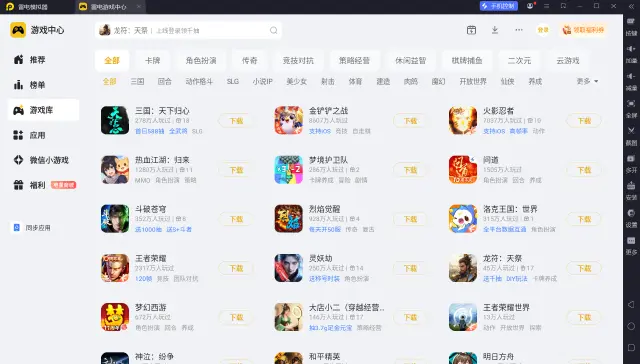
Task: Select the 休闲益智 category tab
Action: 410,60
